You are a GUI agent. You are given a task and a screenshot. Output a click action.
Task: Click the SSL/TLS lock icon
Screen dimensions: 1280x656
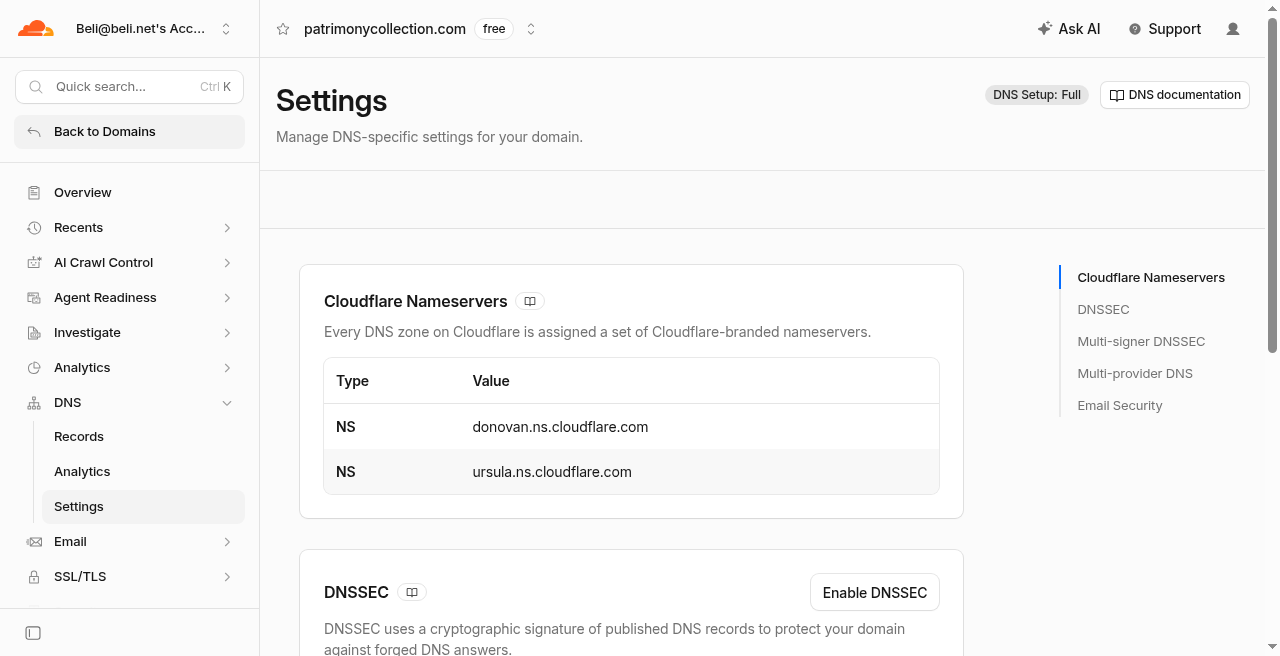pyautogui.click(x=34, y=577)
